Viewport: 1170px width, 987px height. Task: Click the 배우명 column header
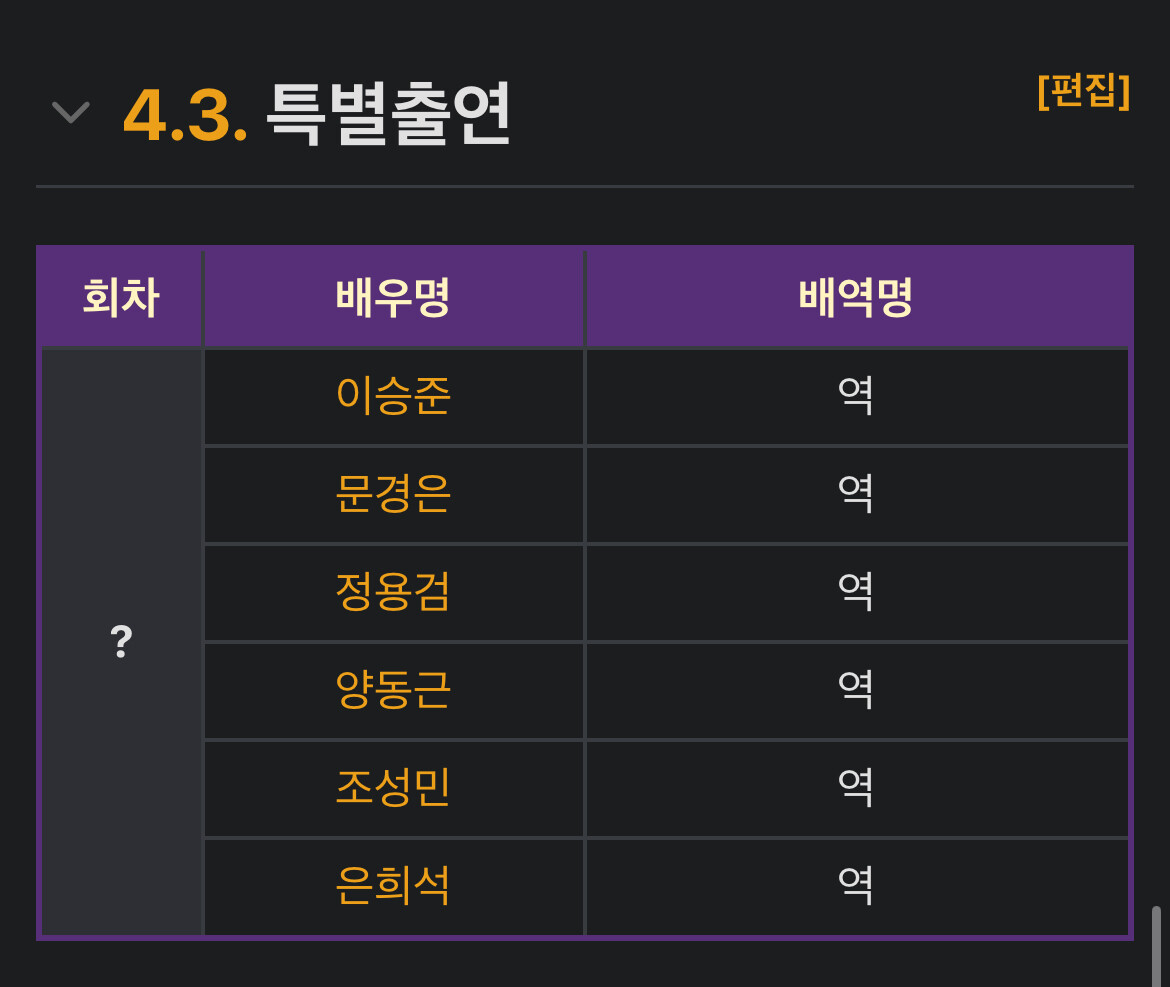coord(393,298)
